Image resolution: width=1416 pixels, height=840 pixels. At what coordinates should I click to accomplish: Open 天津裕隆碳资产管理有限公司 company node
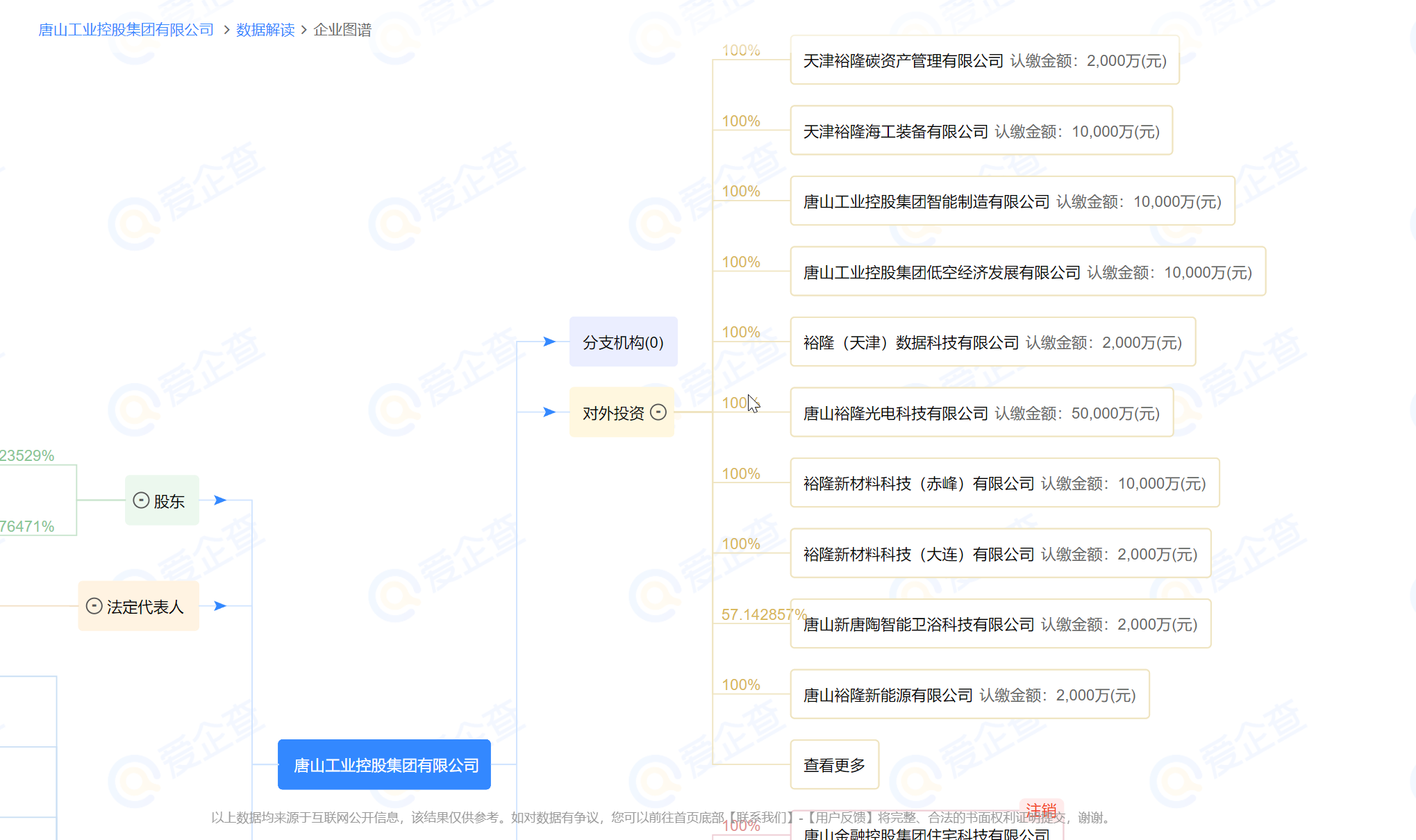point(903,61)
